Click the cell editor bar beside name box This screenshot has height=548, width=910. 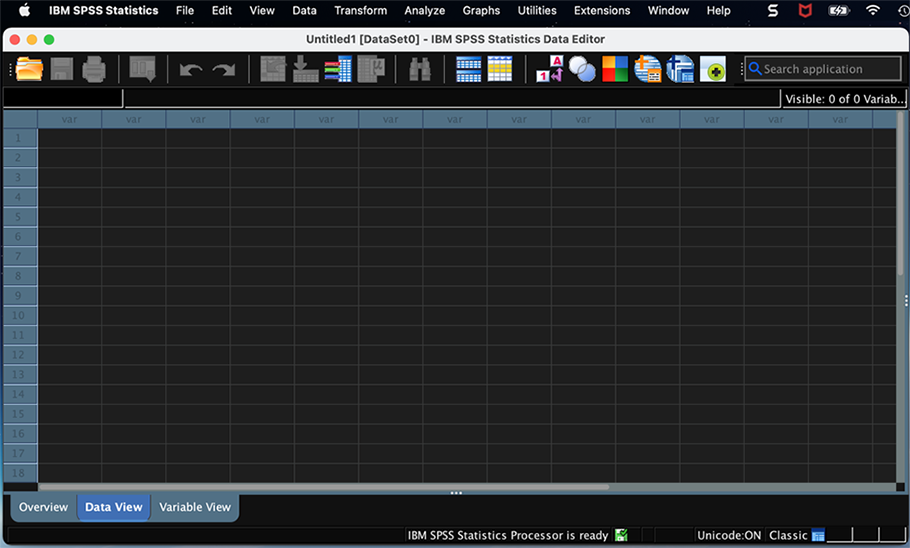coord(452,99)
